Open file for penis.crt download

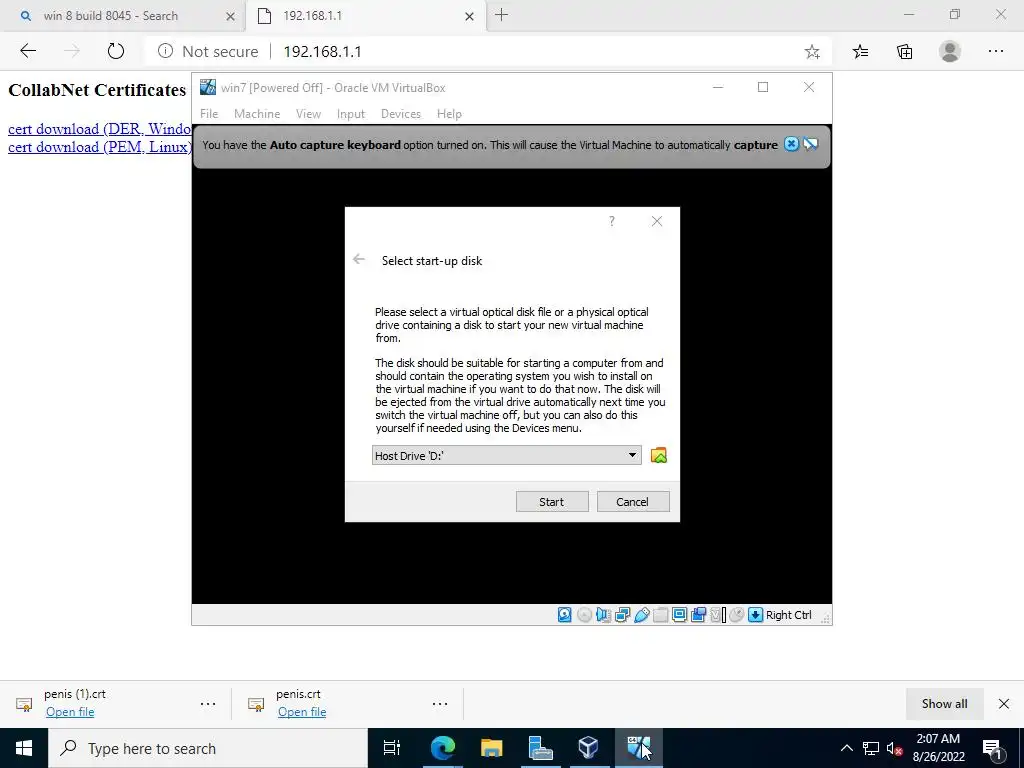(x=302, y=712)
